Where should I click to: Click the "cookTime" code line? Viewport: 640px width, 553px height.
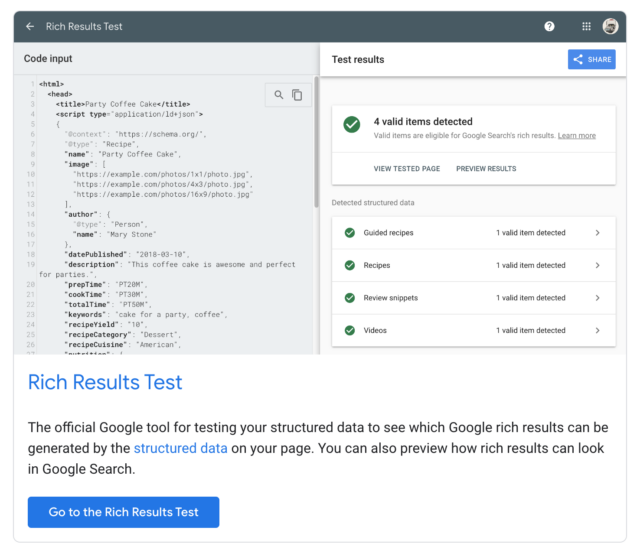click(x=106, y=294)
